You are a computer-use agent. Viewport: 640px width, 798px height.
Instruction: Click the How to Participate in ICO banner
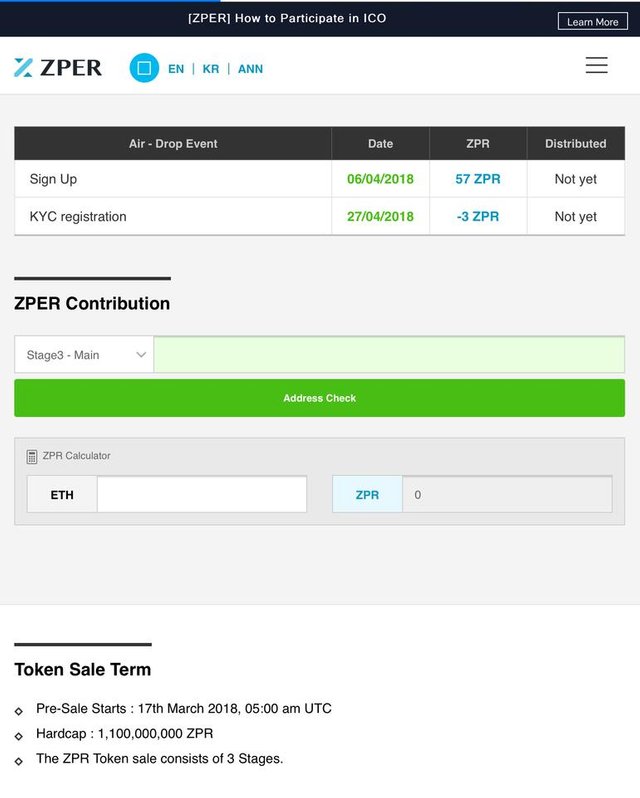coord(287,18)
